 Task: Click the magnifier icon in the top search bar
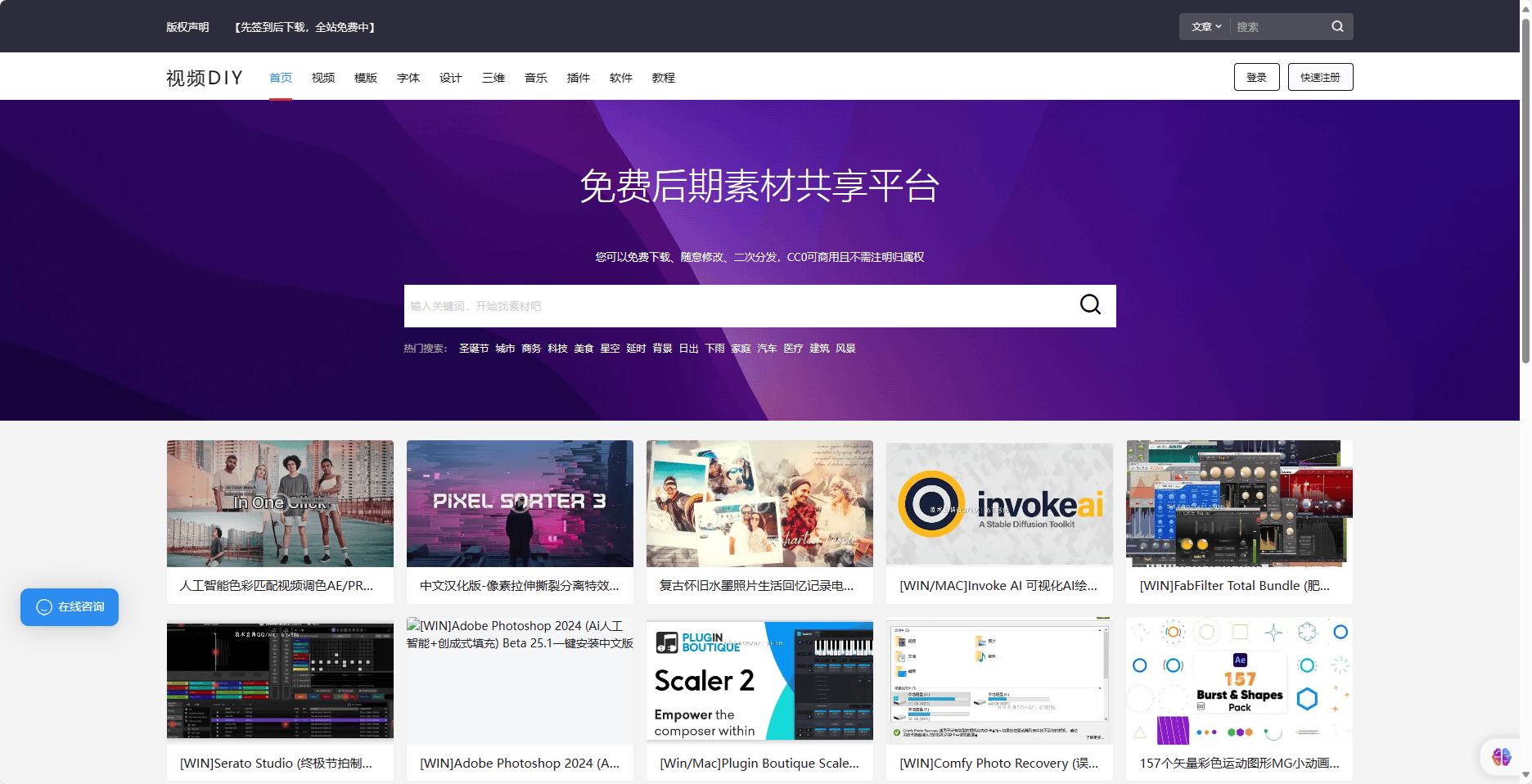[x=1337, y=26]
